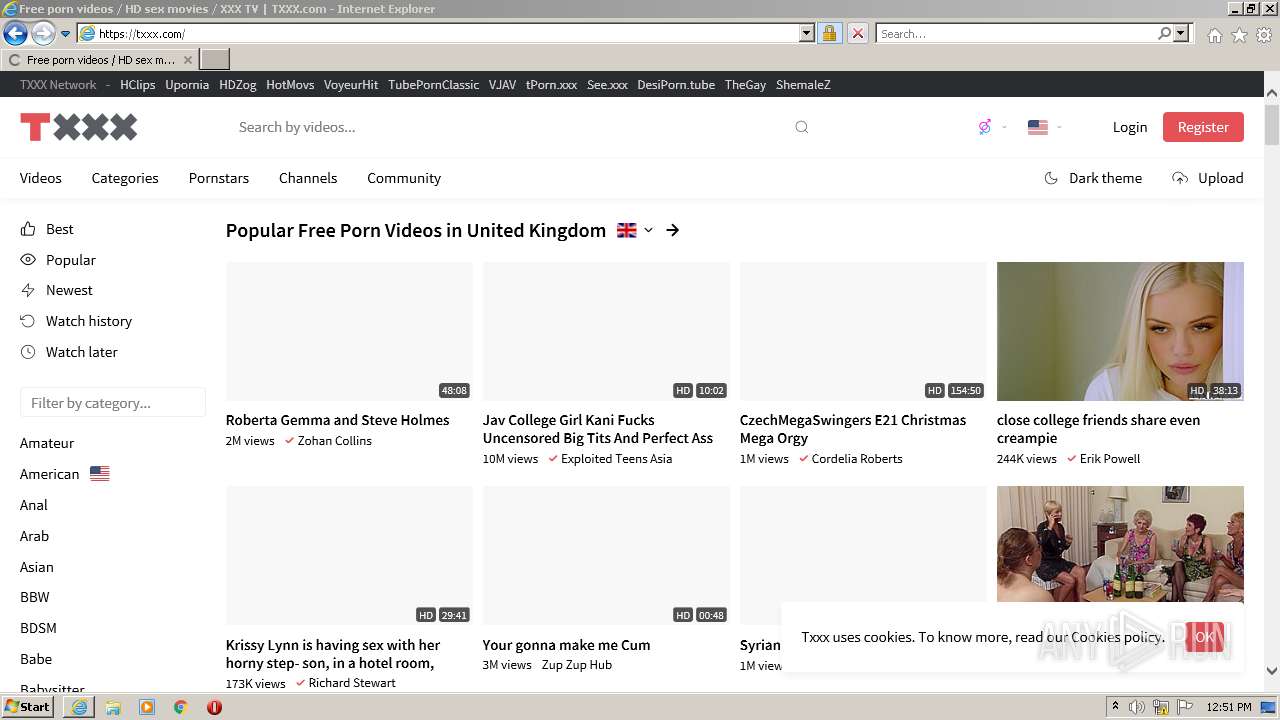1280x720 pixels.
Task: Click the browser Back arrow button
Action: pyautogui.click(x=15, y=33)
